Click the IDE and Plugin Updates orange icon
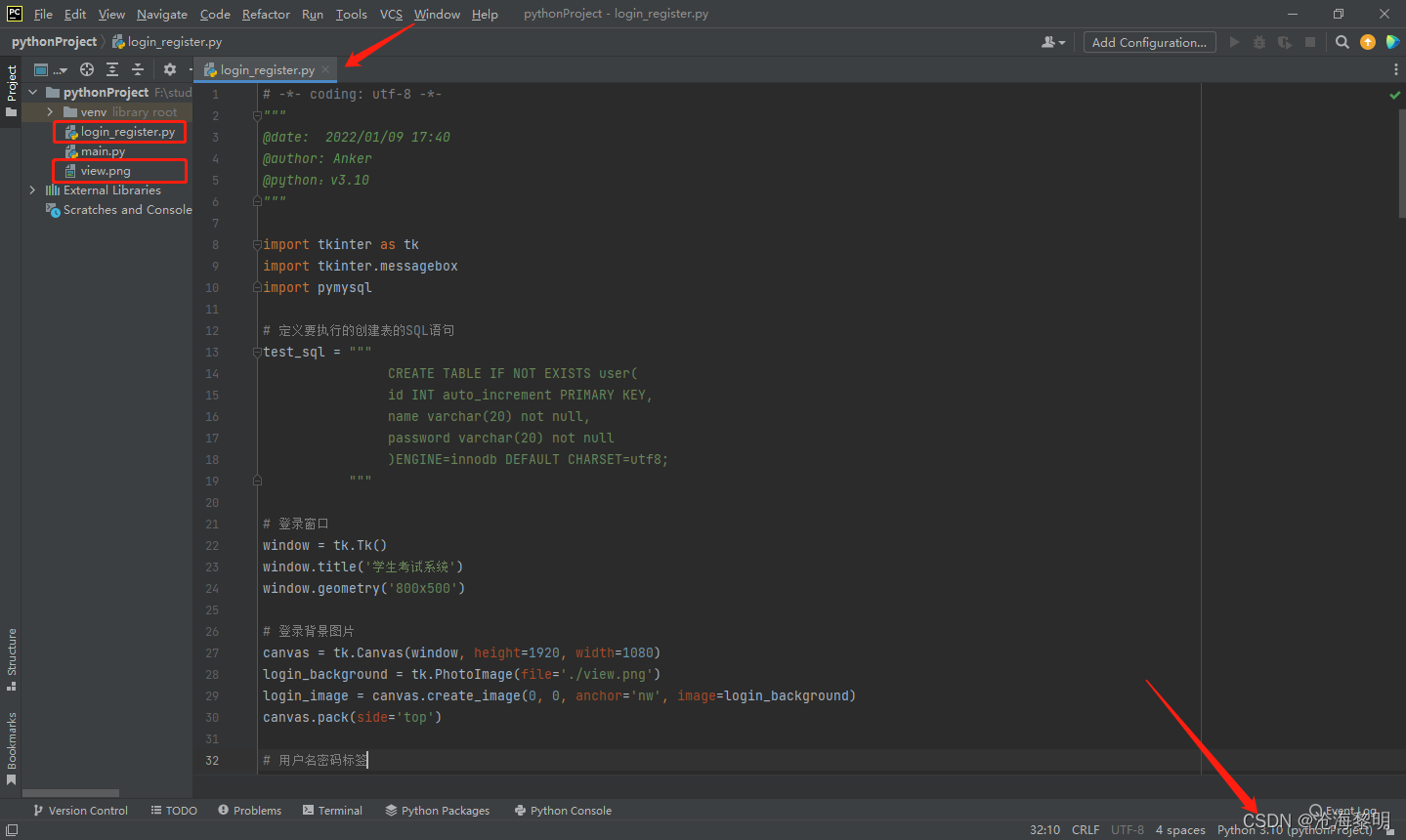Image resolution: width=1406 pixels, height=840 pixels. click(x=1366, y=42)
